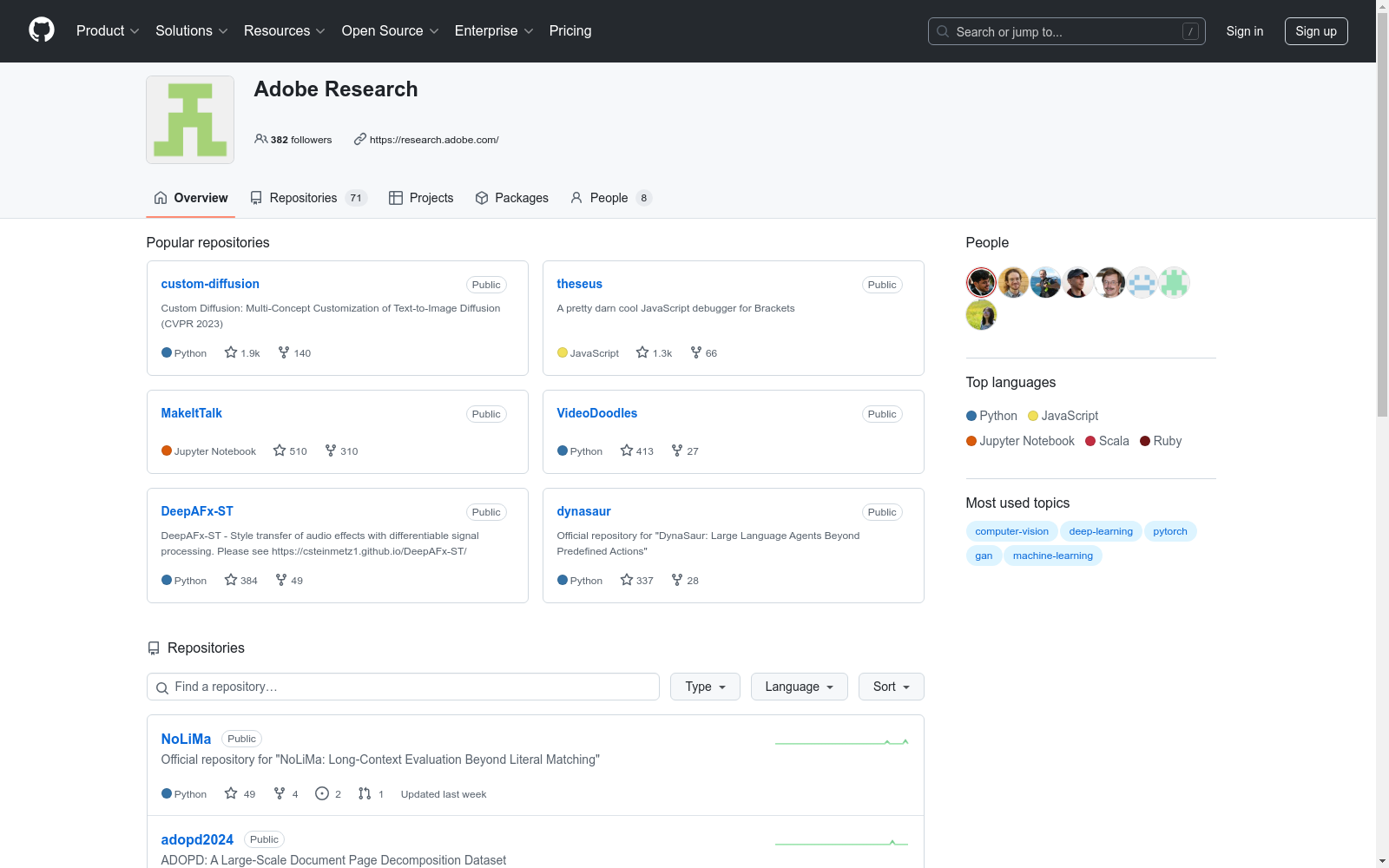Switch to the Projects tab
The height and width of the screenshot is (868, 1389).
pos(421,198)
